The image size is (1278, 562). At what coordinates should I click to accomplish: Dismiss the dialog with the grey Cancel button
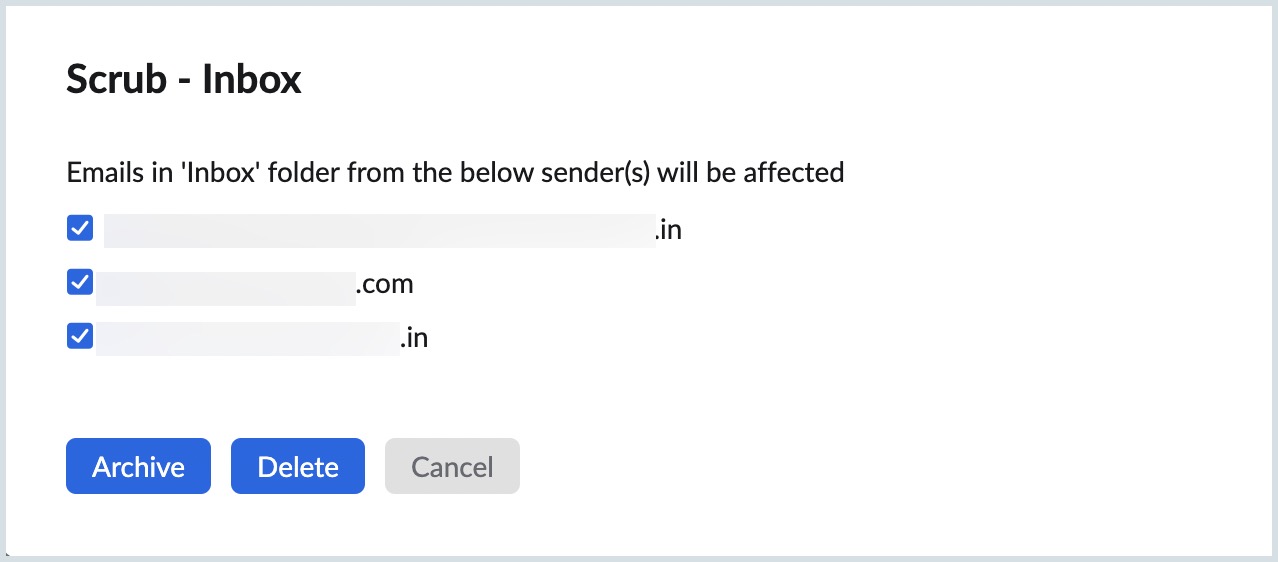click(452, 466)
